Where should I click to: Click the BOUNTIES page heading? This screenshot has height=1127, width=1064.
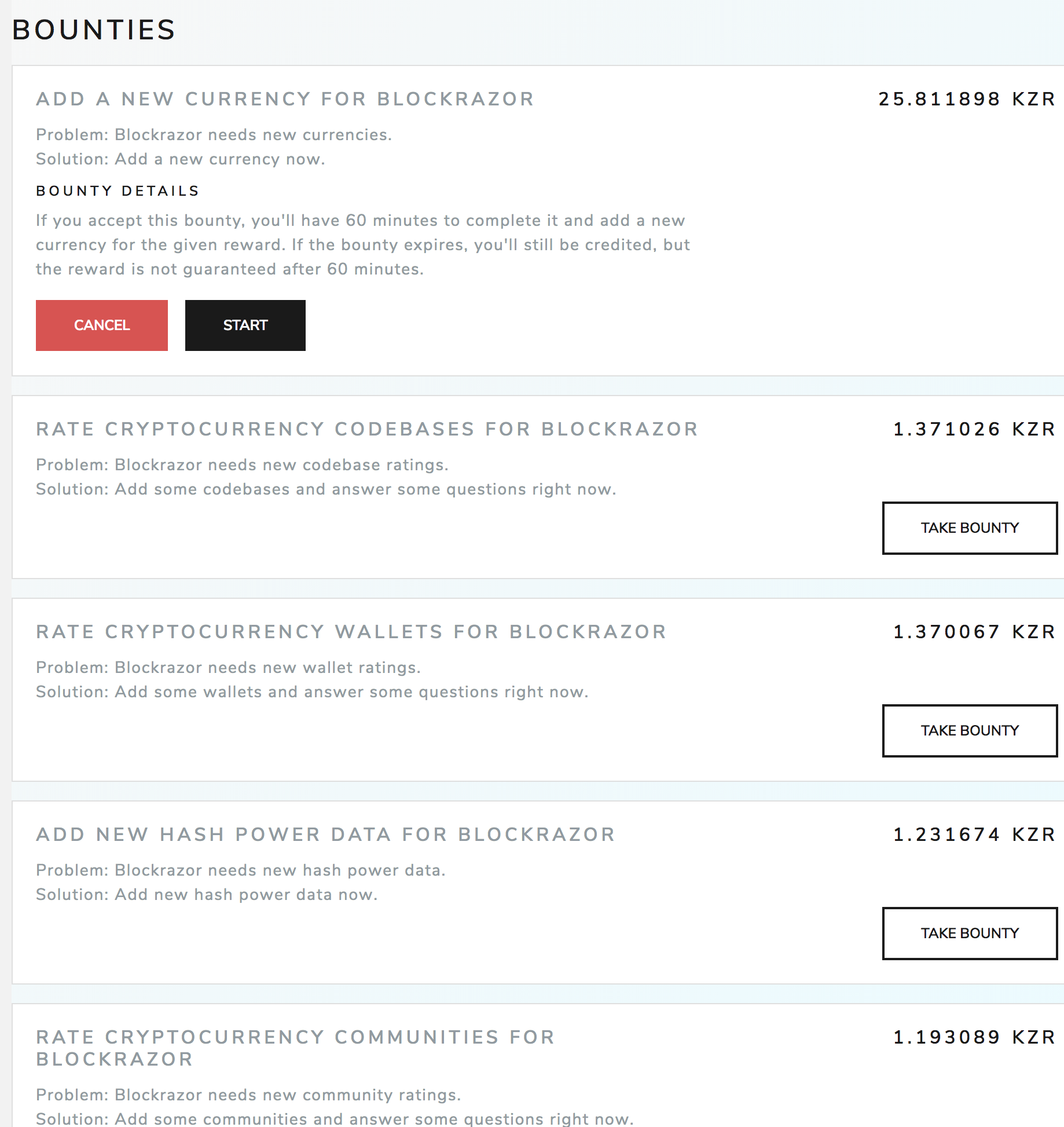coord(94,30)
